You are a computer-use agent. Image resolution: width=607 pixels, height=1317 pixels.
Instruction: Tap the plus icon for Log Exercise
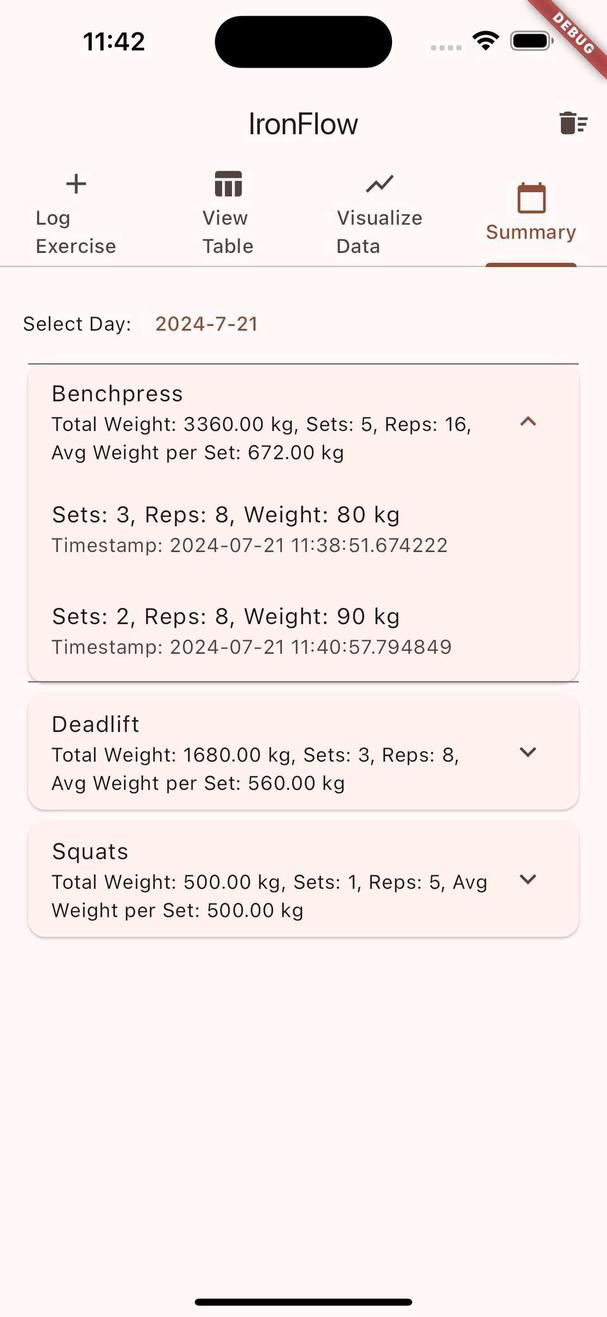tap(76, 184)
